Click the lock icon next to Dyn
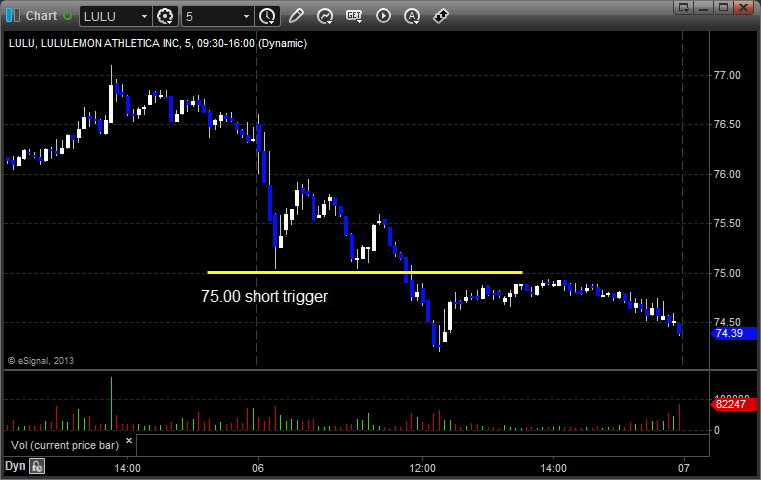This screenshot has height=480, width=761. coord(37,466)
